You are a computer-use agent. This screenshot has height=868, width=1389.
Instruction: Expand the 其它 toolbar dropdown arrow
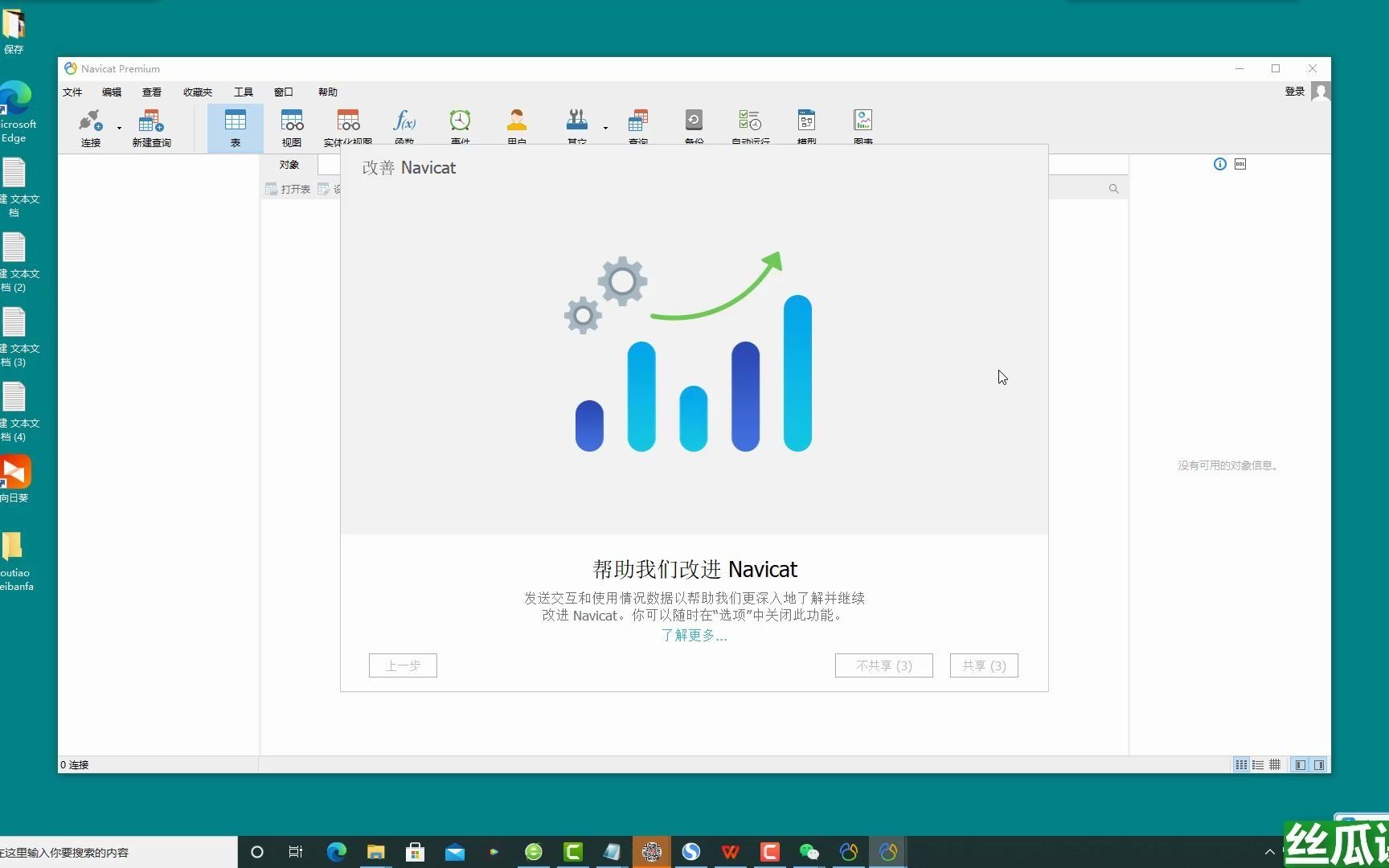605,128
